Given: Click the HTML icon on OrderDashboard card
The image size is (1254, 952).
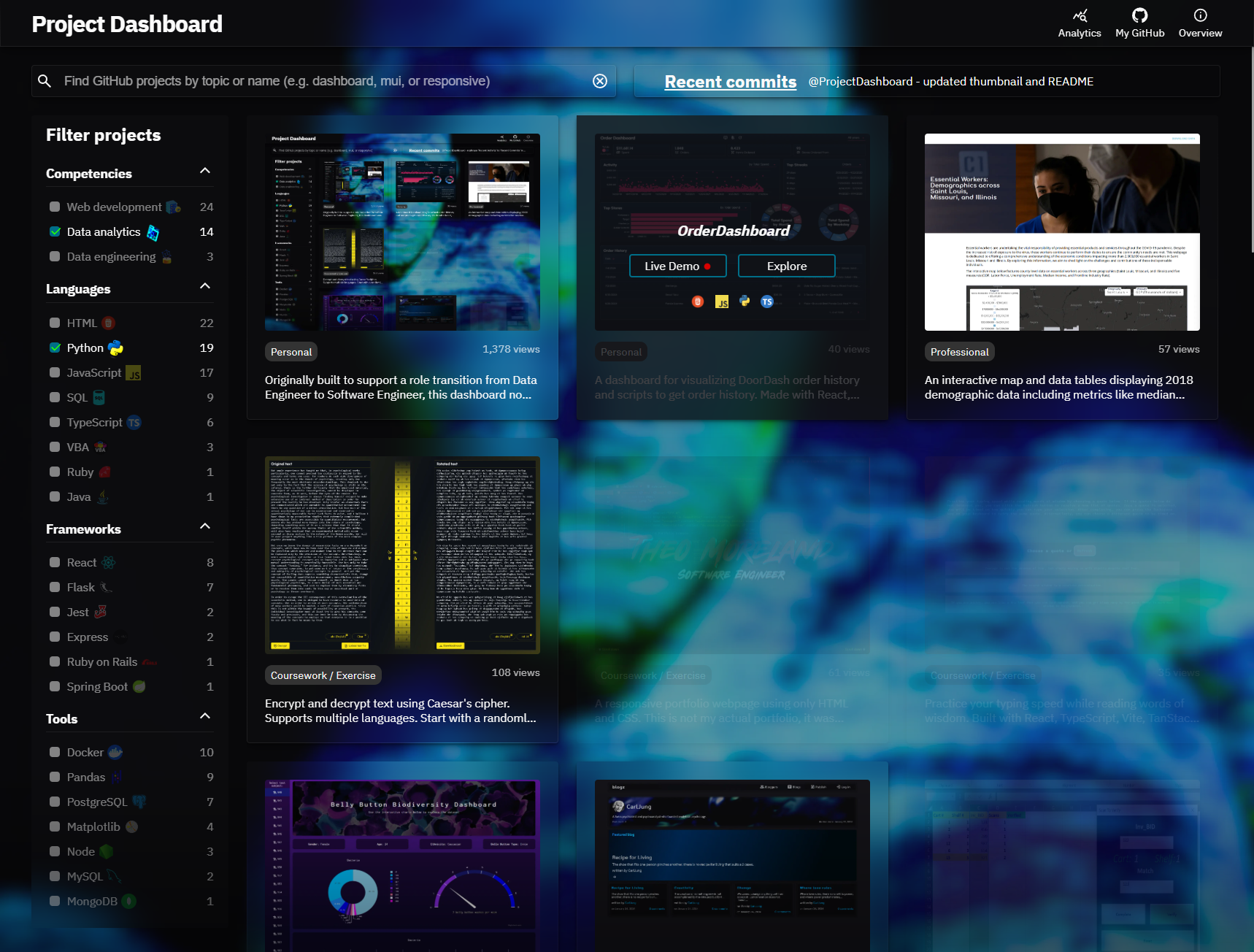Looking at the screenshot, I should [x=698, y=302].
